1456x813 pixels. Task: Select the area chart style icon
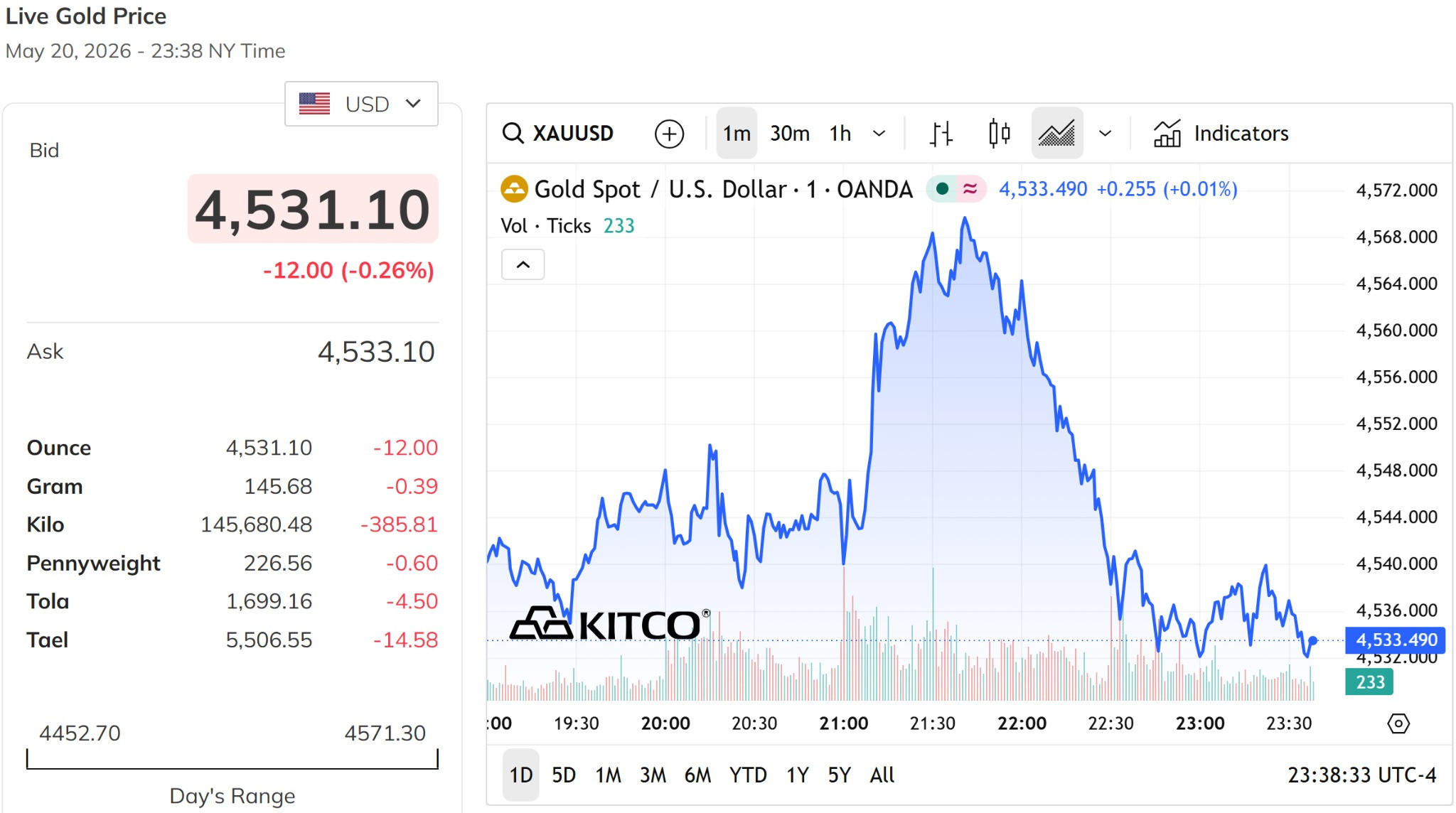tap(1057, 134)
